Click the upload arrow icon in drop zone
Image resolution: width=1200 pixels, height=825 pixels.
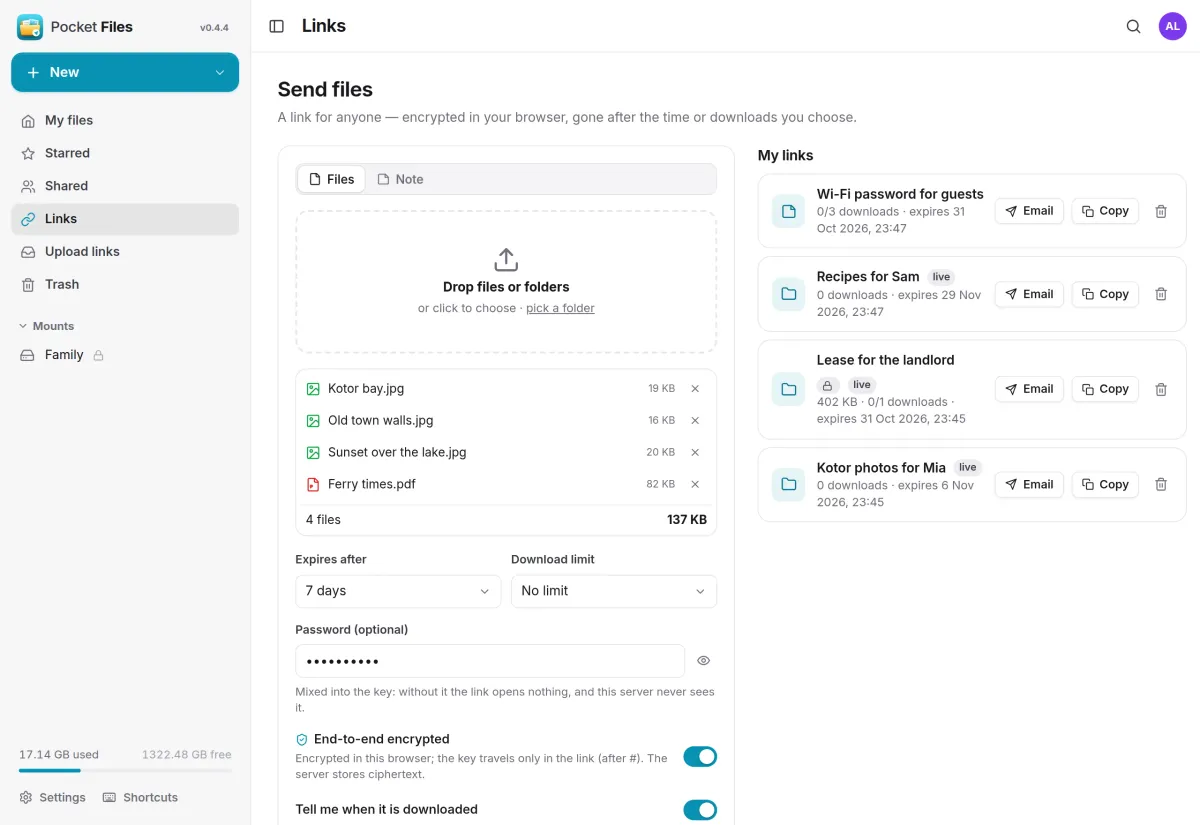pyautogui.click(x=506, y=260)
